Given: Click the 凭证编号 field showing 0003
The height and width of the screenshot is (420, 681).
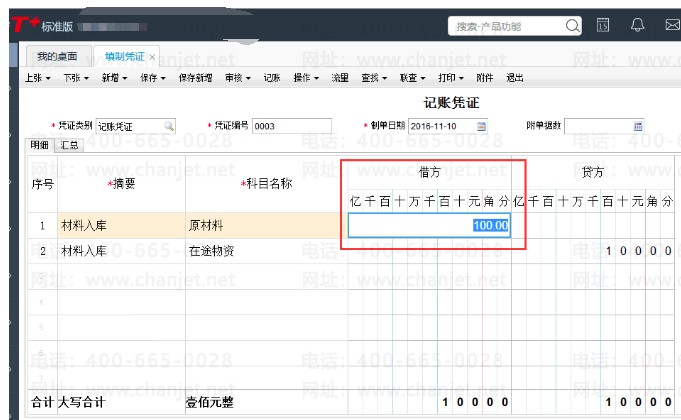Looking at the screenshot, I should coord(291,126).
